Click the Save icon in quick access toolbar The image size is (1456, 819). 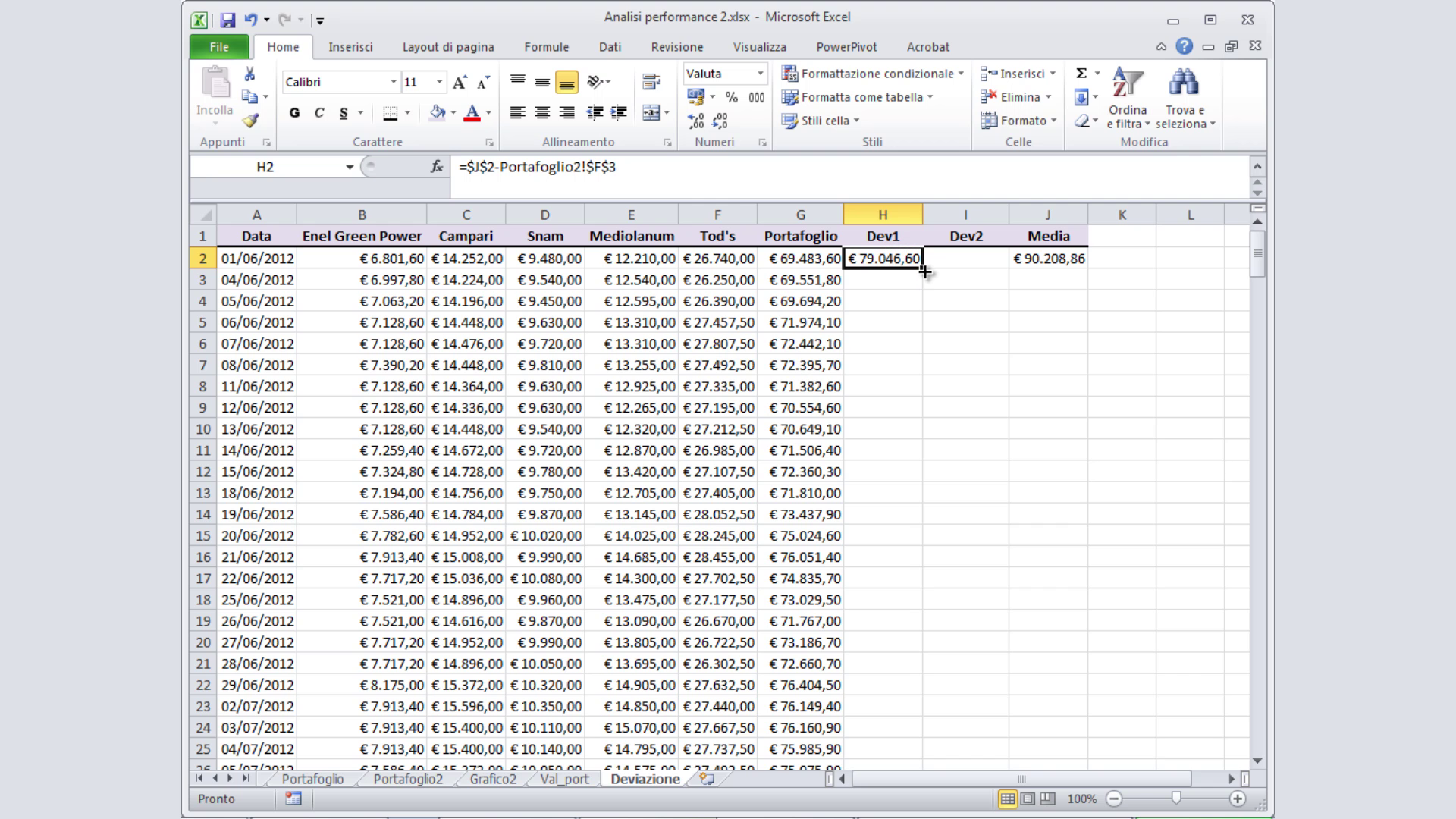pos(227,20)
